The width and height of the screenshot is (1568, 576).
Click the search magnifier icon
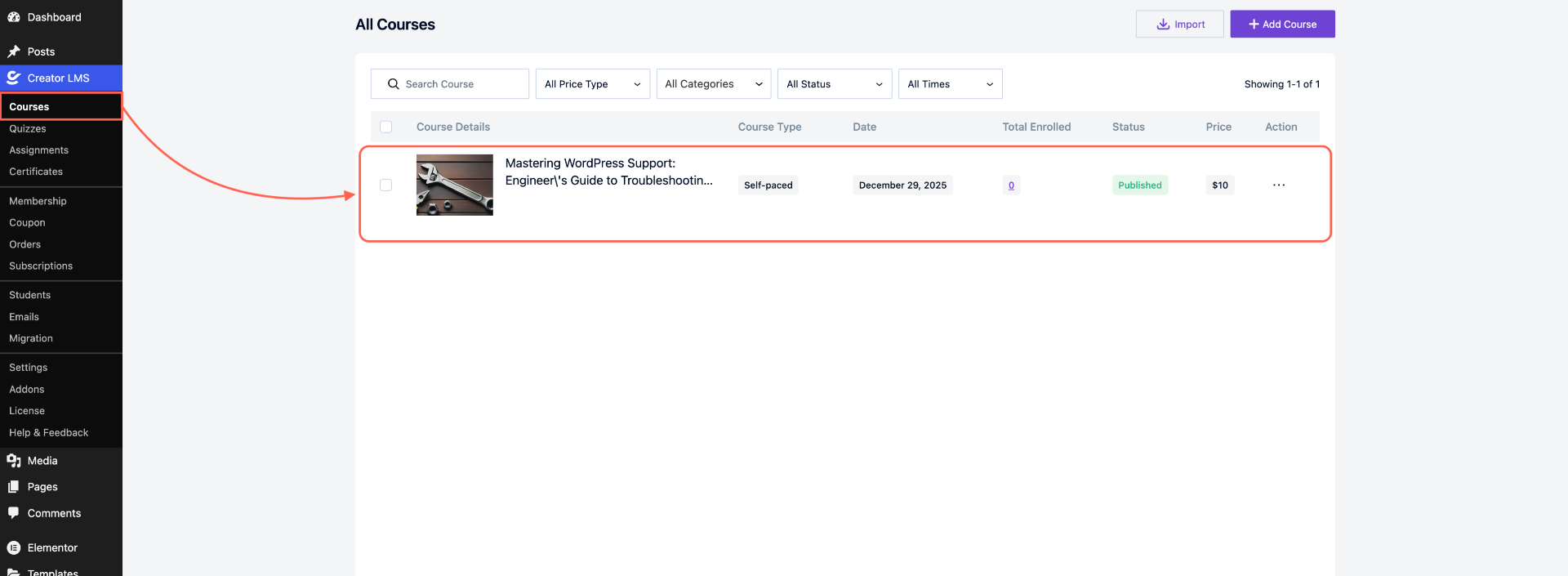(394, 84)
